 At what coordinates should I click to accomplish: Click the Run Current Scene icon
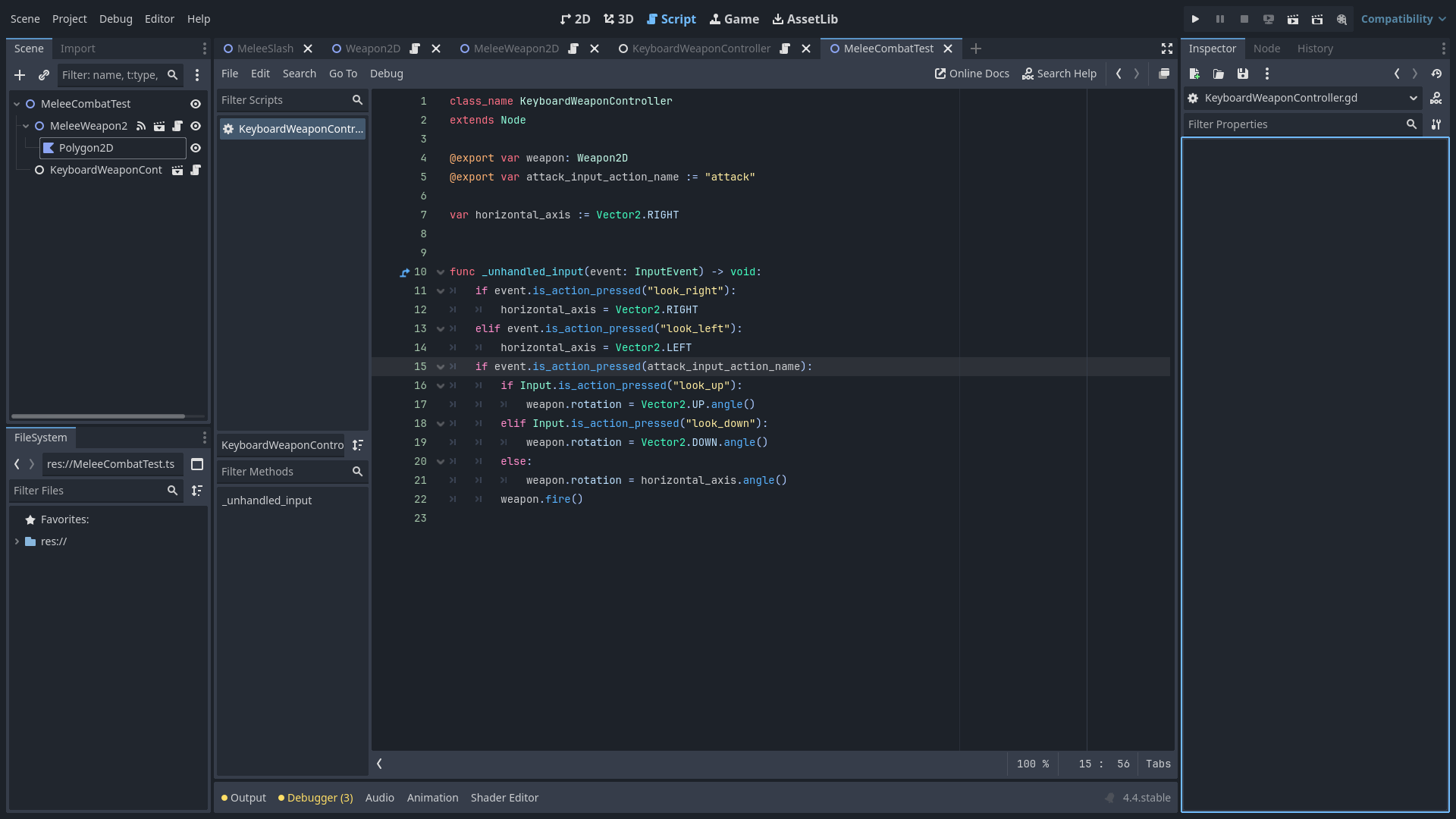[x=1292, y=19]
